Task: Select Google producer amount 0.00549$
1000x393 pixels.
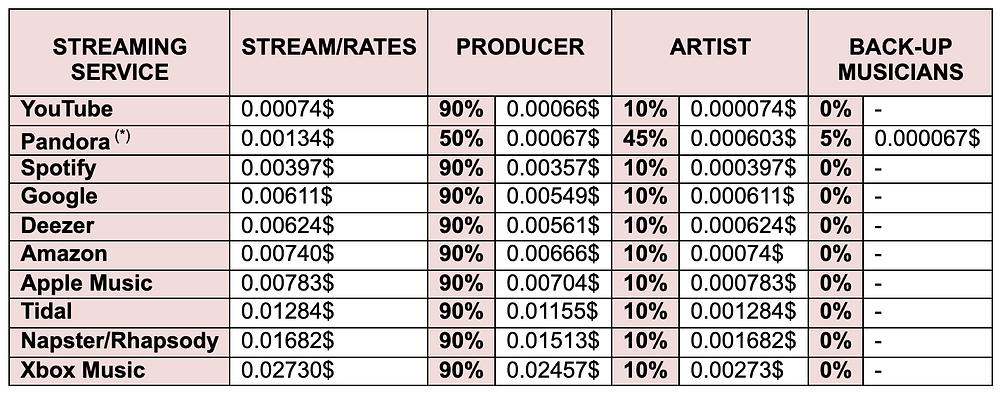Action: [x=553, y=198]
